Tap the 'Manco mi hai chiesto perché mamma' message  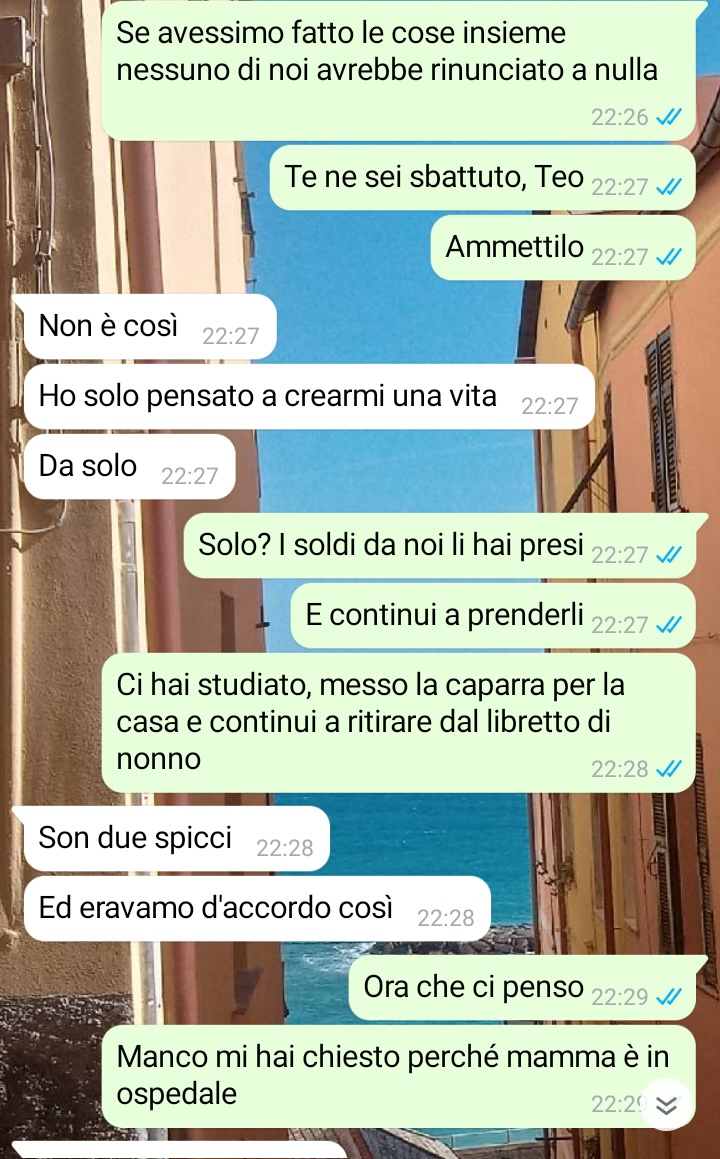398,1076
